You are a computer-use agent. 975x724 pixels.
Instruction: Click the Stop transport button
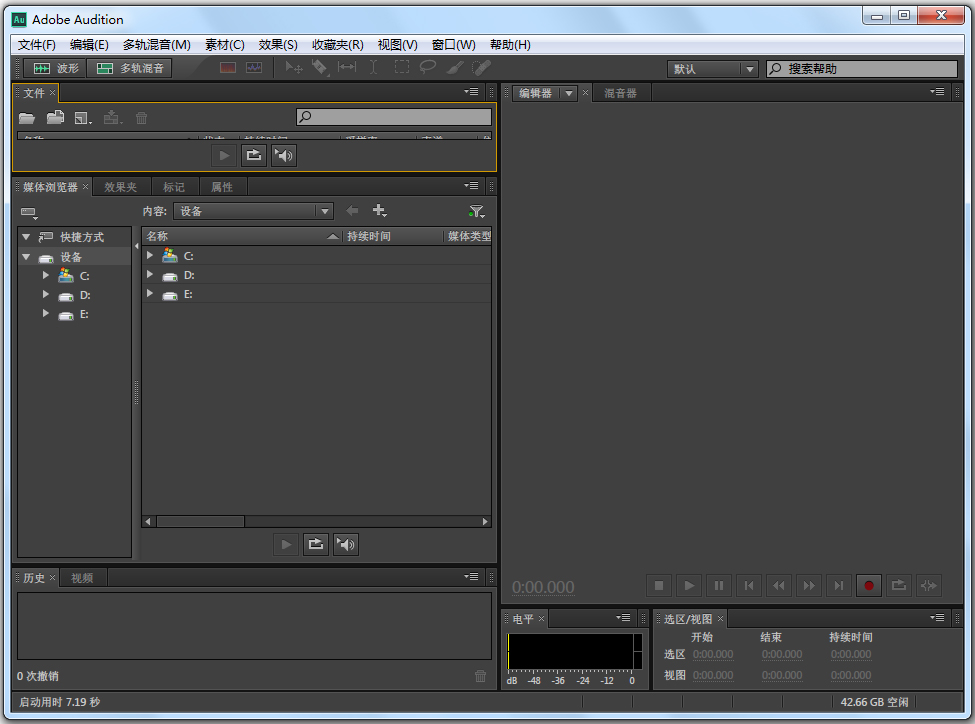click(x=659, y=585)
